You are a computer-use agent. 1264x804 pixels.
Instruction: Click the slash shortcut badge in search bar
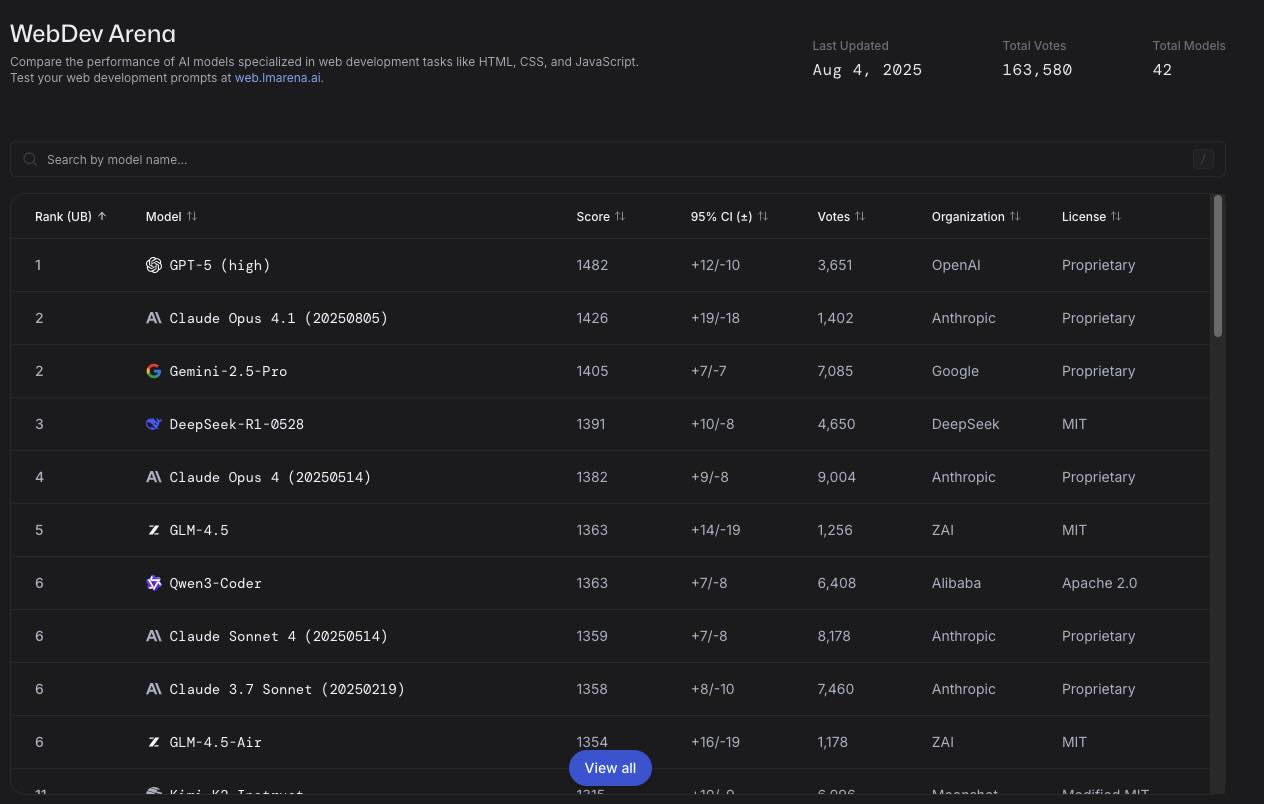[1203, 159]
